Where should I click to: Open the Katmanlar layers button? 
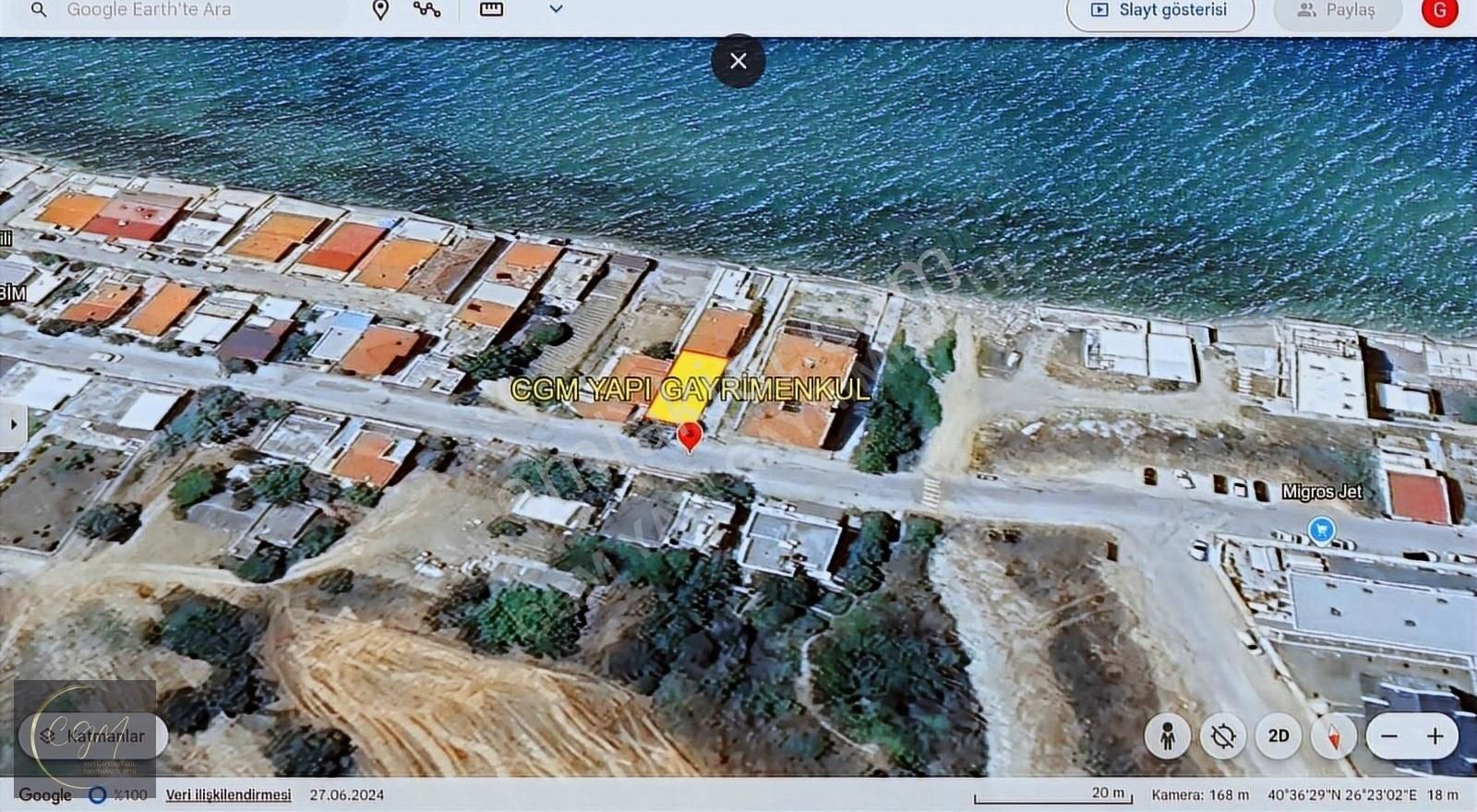click(93, 736)
